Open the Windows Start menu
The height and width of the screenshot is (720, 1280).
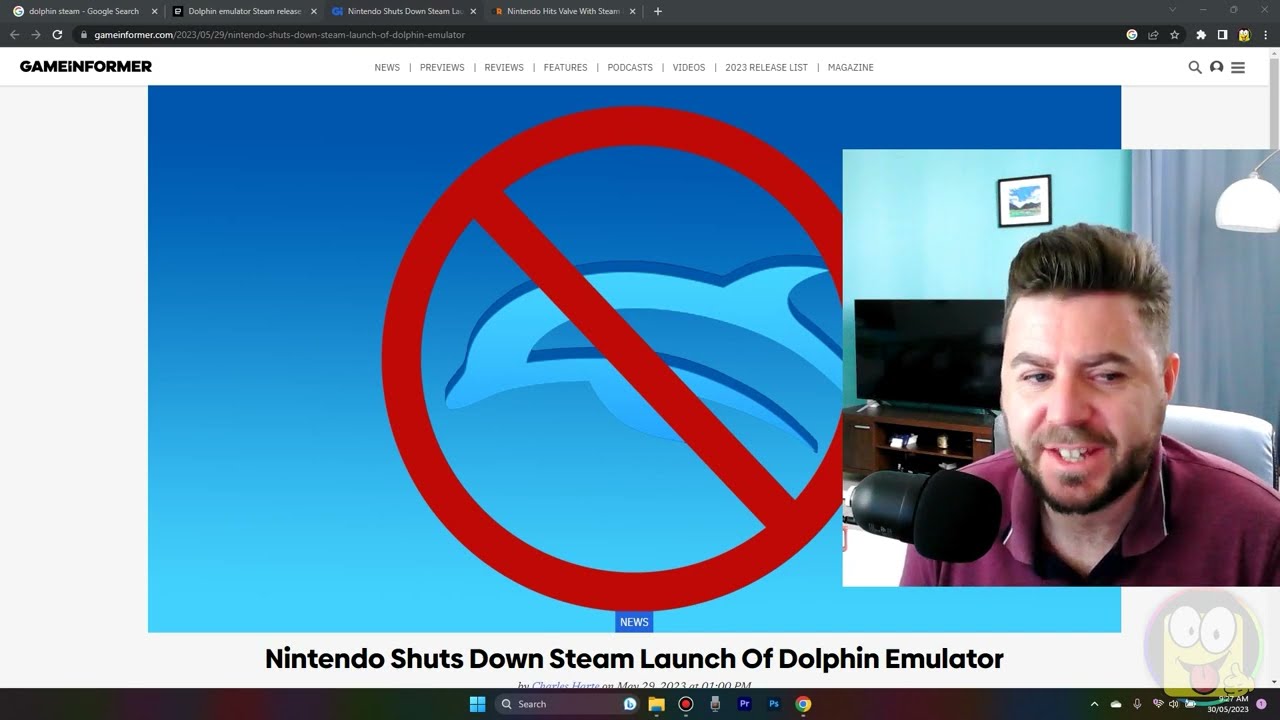point(477,704)
